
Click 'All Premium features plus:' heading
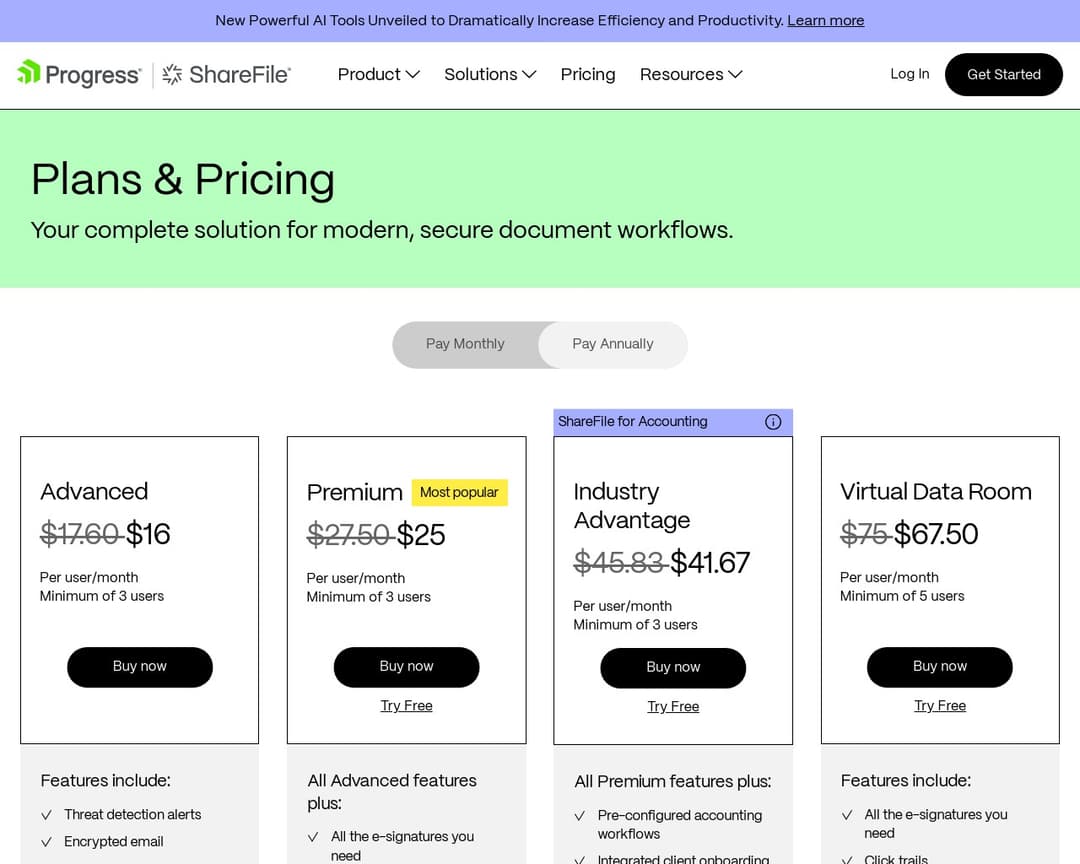point(673,781)
